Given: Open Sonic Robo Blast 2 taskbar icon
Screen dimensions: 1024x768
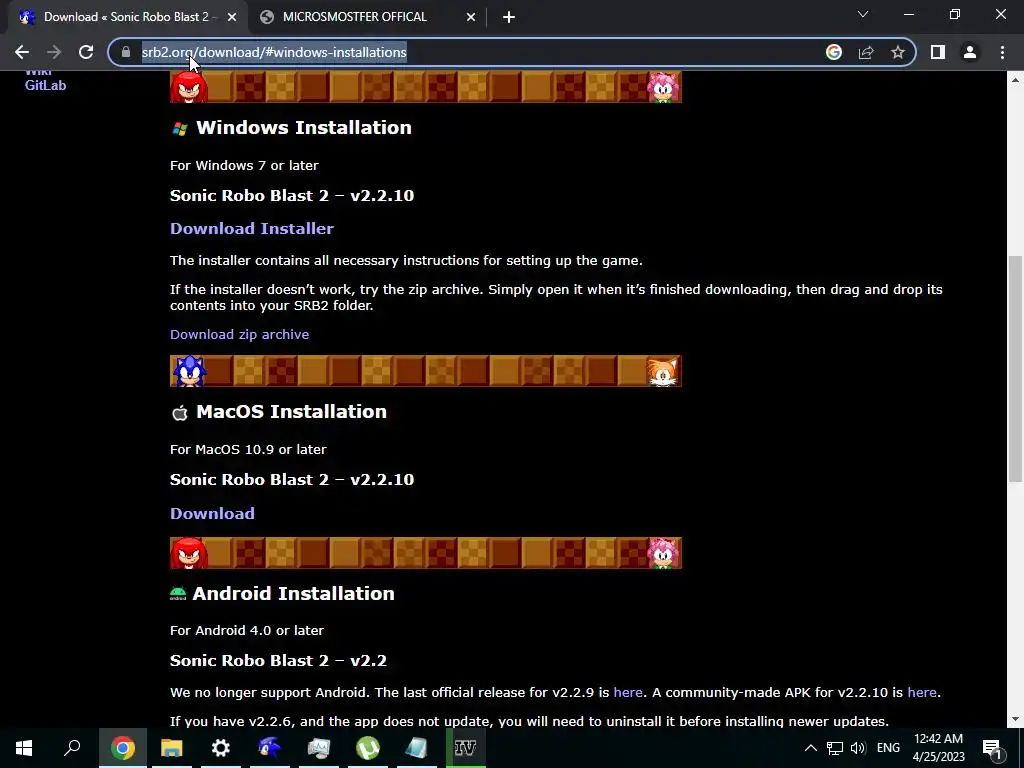Looking at the screenshot, I should pos(270,748).
